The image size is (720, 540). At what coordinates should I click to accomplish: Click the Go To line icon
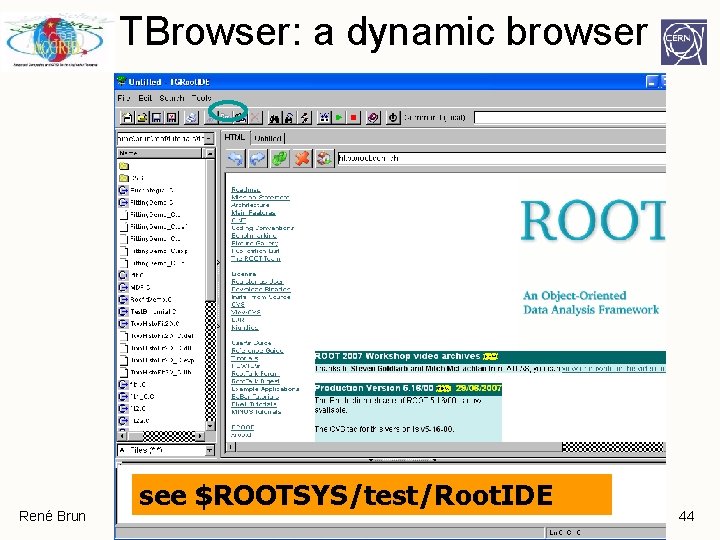304,118
